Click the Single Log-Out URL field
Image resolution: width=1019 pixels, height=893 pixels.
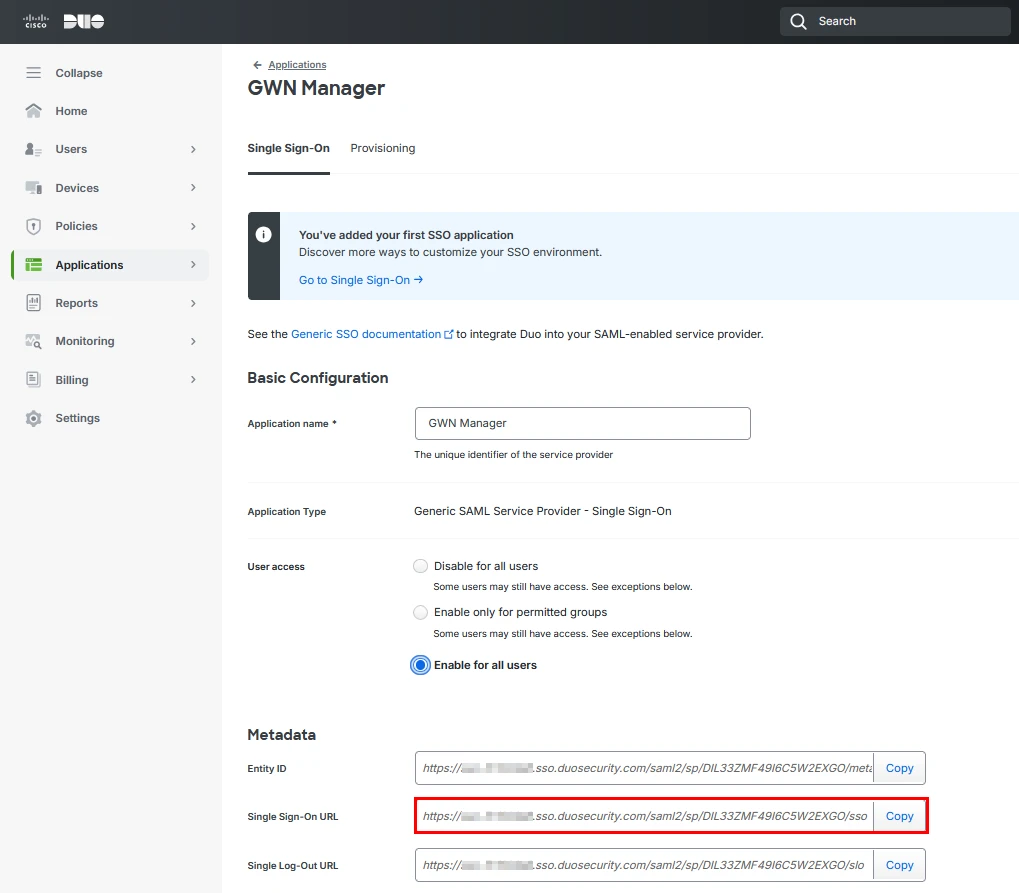[644, 865]
